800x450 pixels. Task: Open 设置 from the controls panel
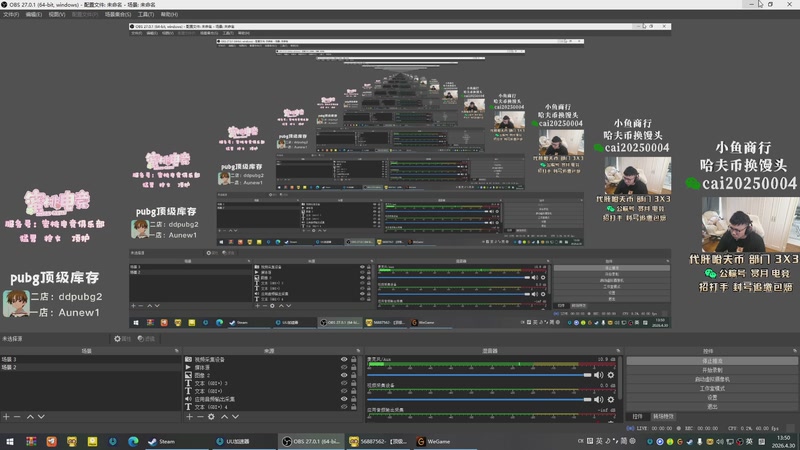(x=712, y=397)
